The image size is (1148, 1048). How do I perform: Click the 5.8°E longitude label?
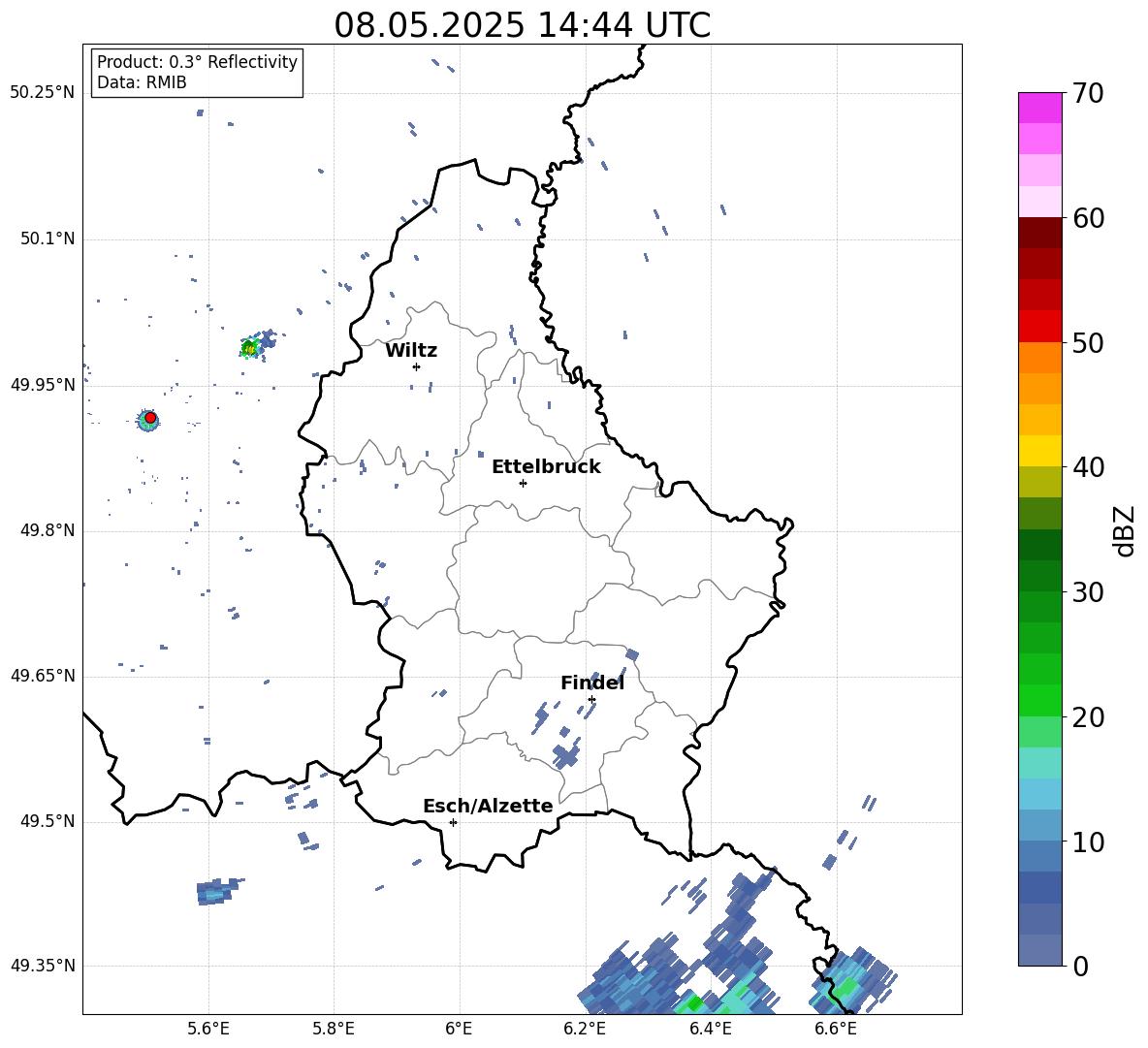pyautogui.click(x=334, y=1029)
